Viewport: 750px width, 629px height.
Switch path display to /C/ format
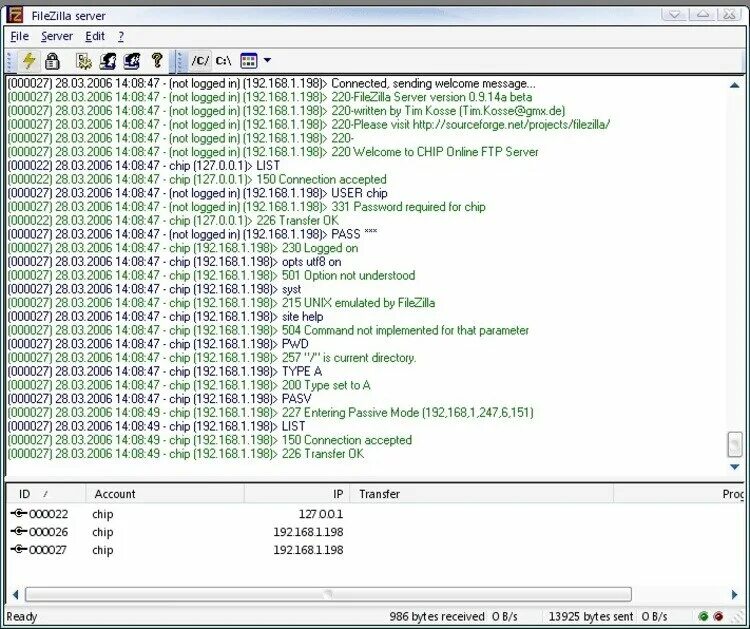point(200,61)
